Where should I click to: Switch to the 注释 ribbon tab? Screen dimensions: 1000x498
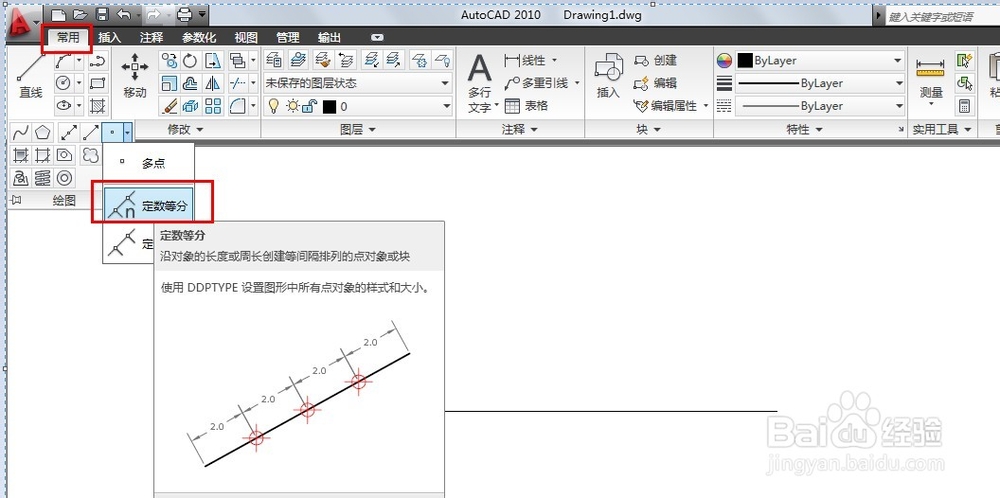[x=151, y=38]
